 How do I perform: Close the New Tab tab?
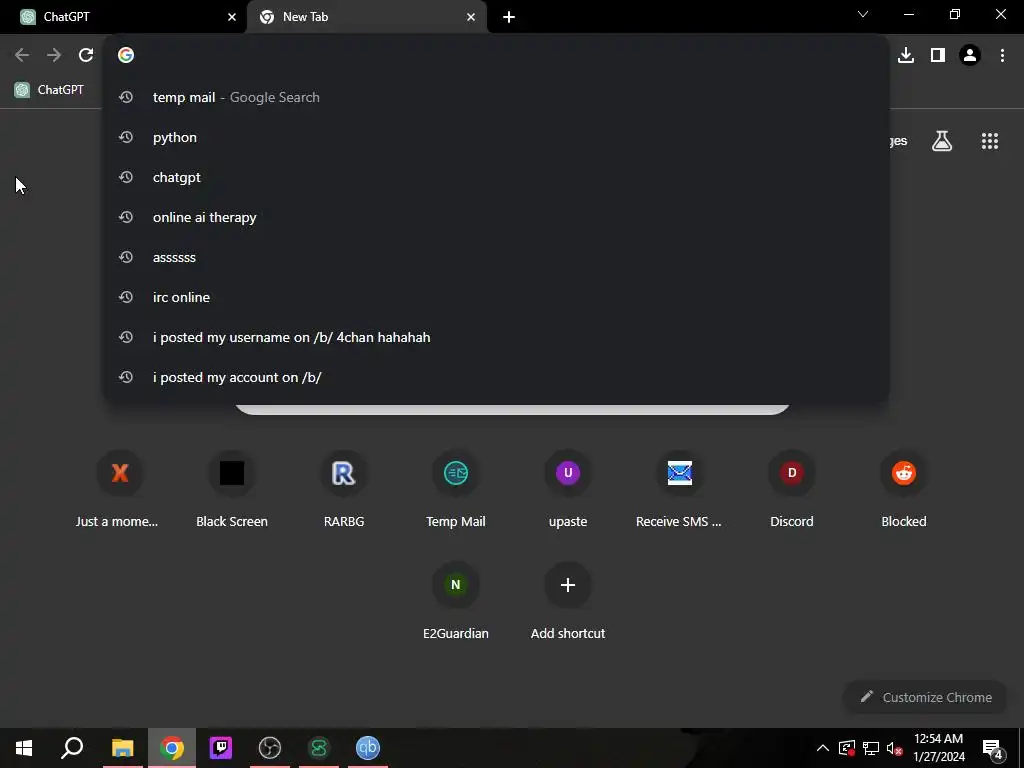(x=471, y=17)
